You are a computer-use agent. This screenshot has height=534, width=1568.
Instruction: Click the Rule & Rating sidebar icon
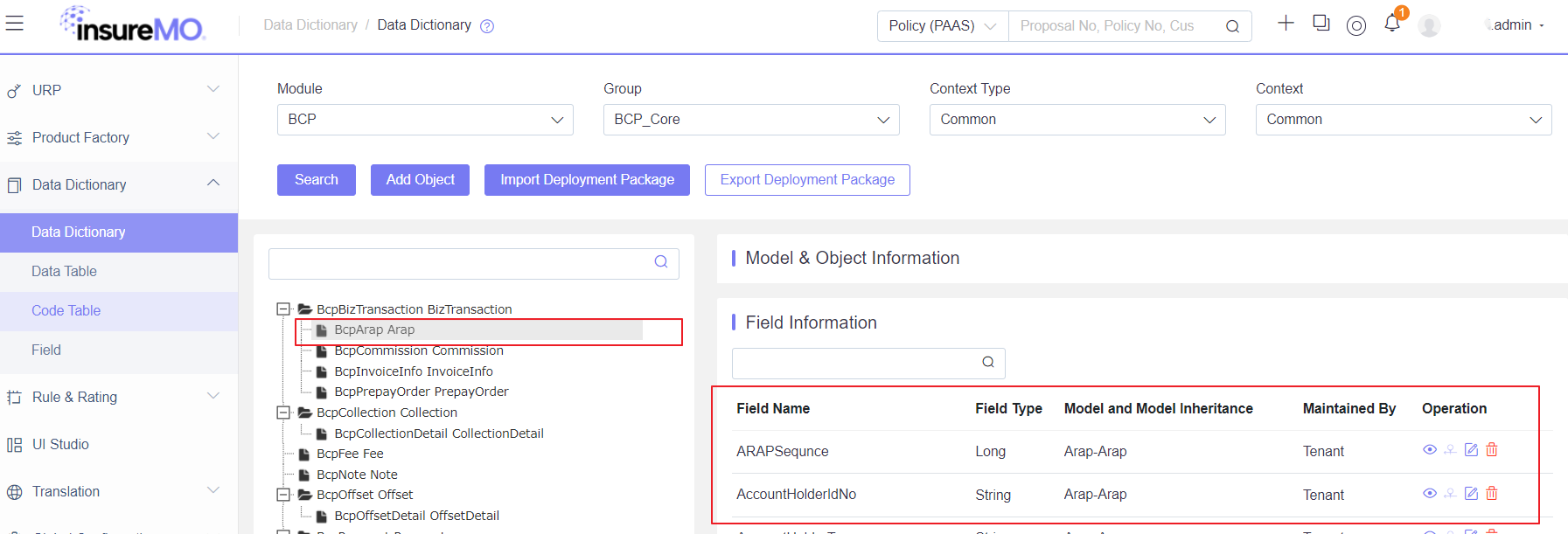pos(14,398)
